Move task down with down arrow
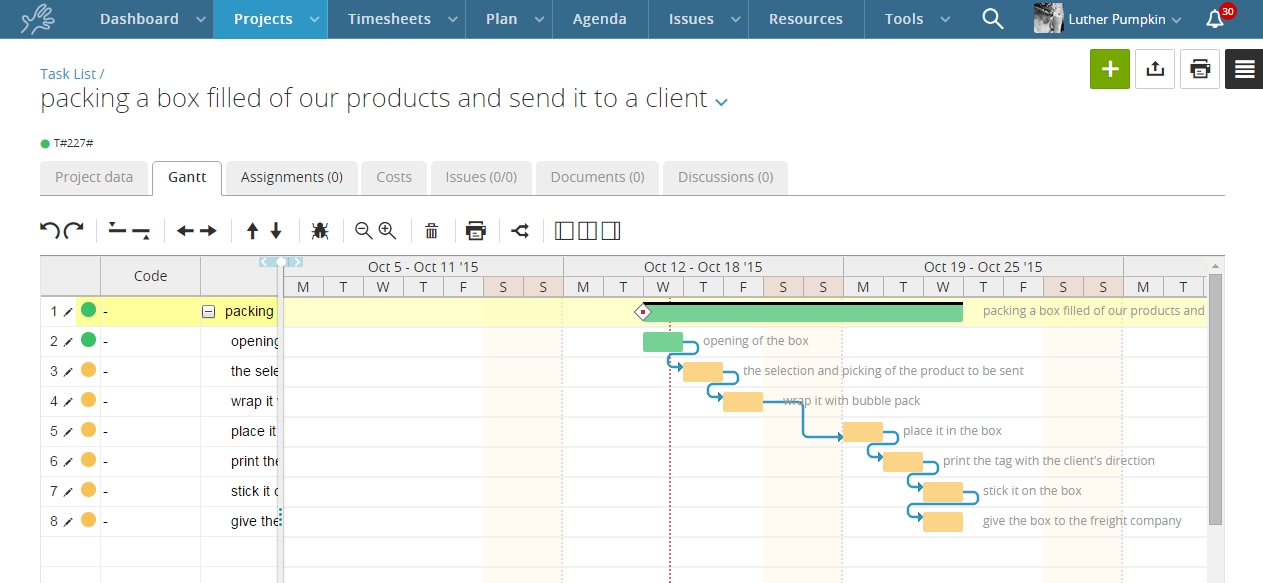Viewport: 1263px width, 583px height. pyautogui.click(x=276, y=231)
